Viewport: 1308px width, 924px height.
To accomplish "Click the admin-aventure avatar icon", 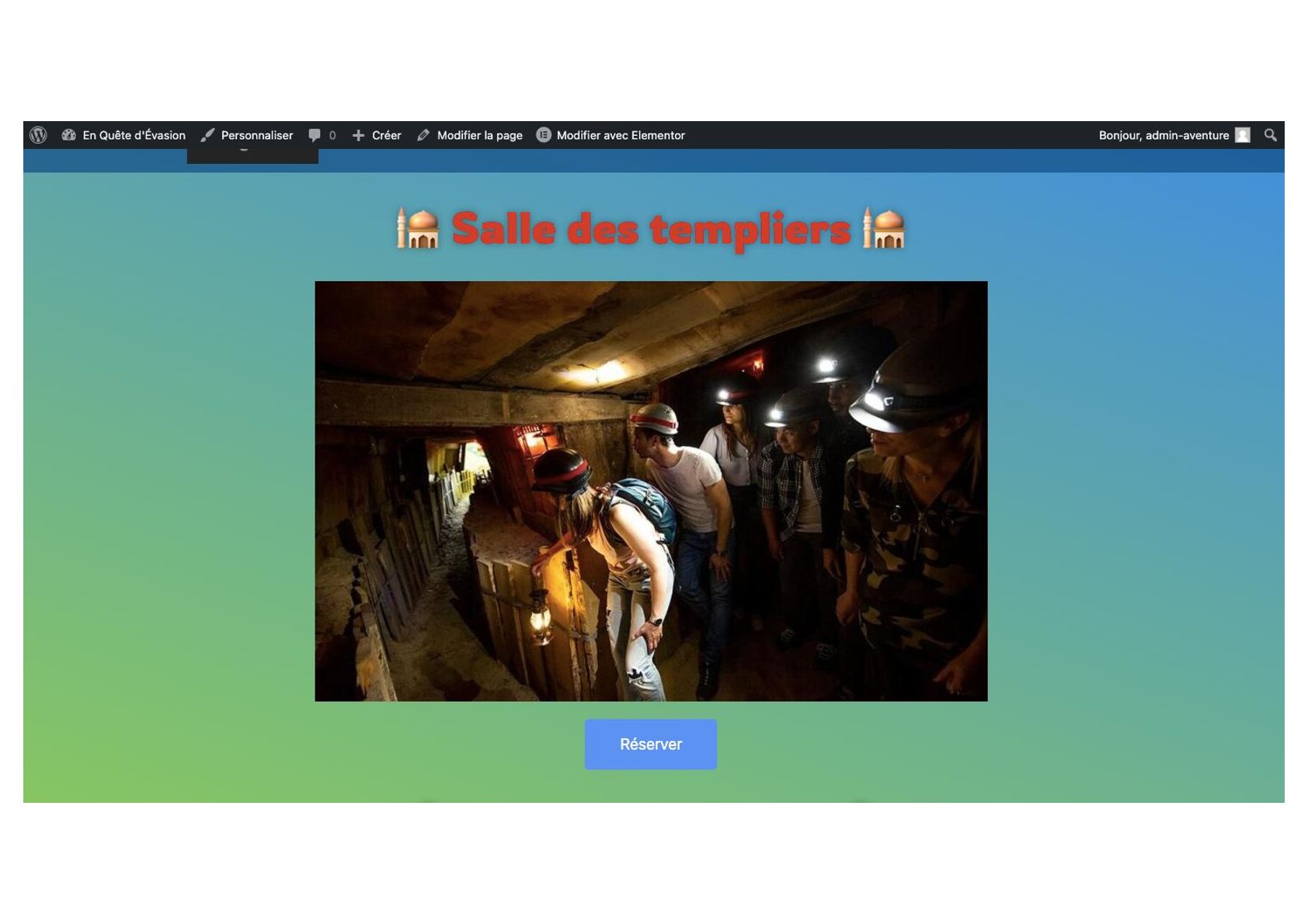I will point(1243,135).
